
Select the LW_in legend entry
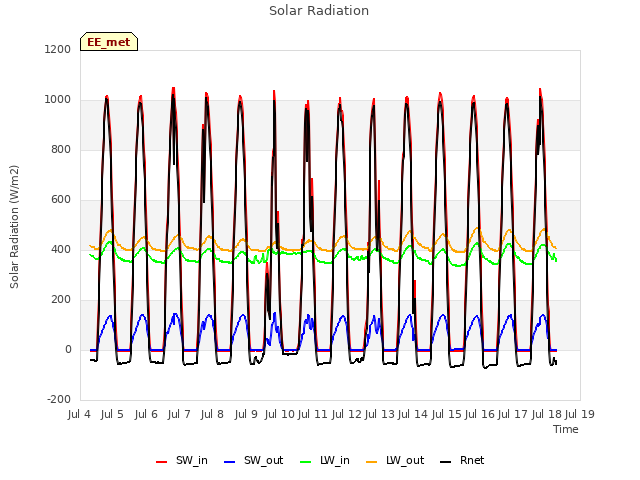coord(325,461)
